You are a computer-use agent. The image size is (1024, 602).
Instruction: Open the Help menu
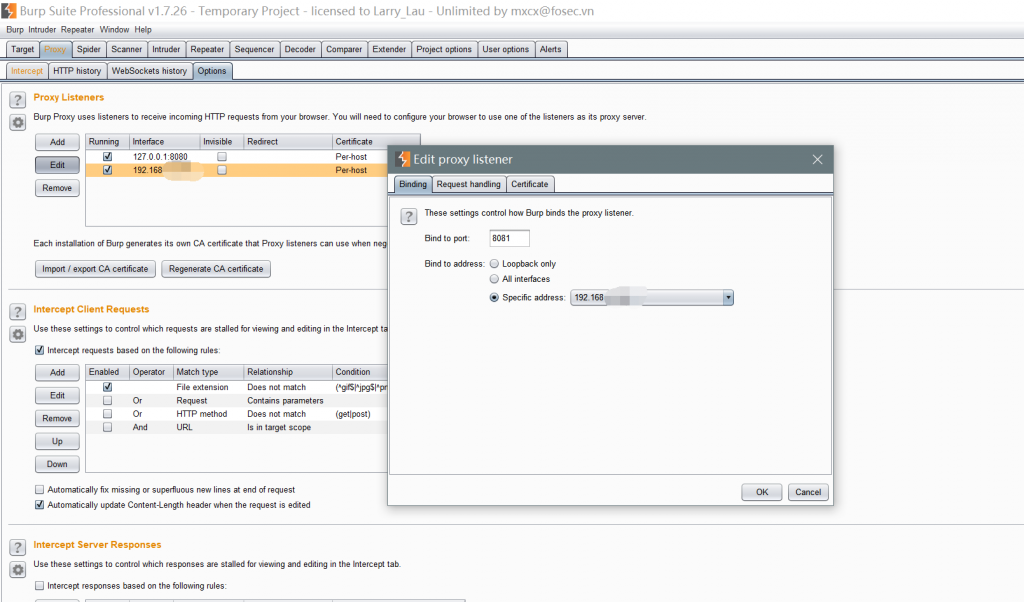143,29
